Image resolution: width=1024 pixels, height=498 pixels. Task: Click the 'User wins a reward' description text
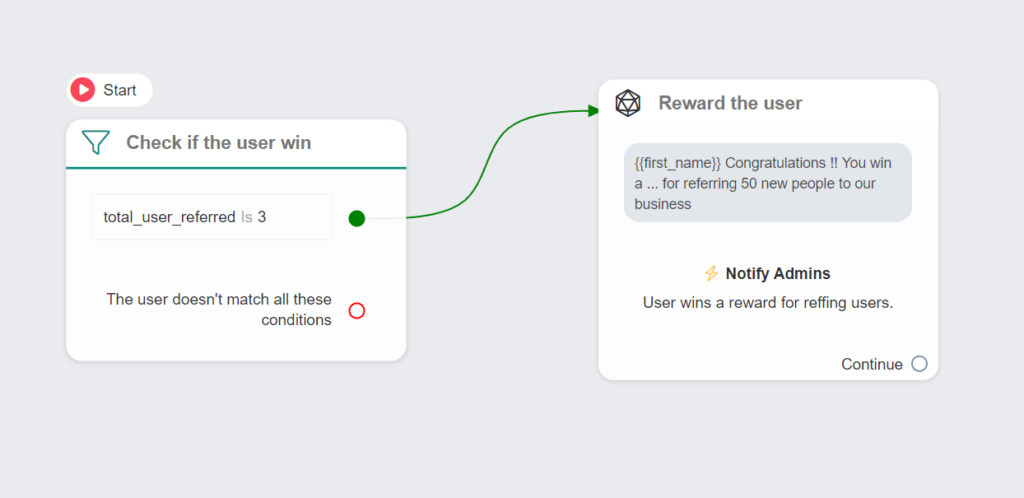[767, 302]
